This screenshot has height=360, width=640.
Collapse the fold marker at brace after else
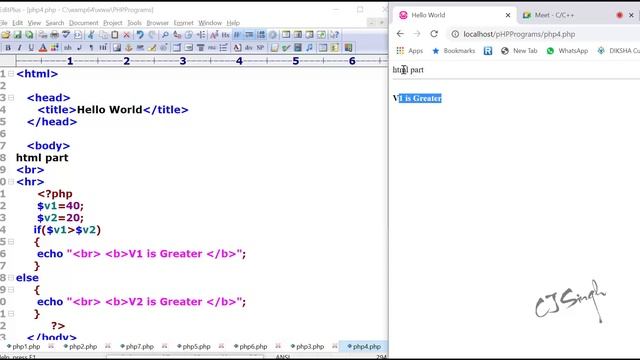[11, 290]
